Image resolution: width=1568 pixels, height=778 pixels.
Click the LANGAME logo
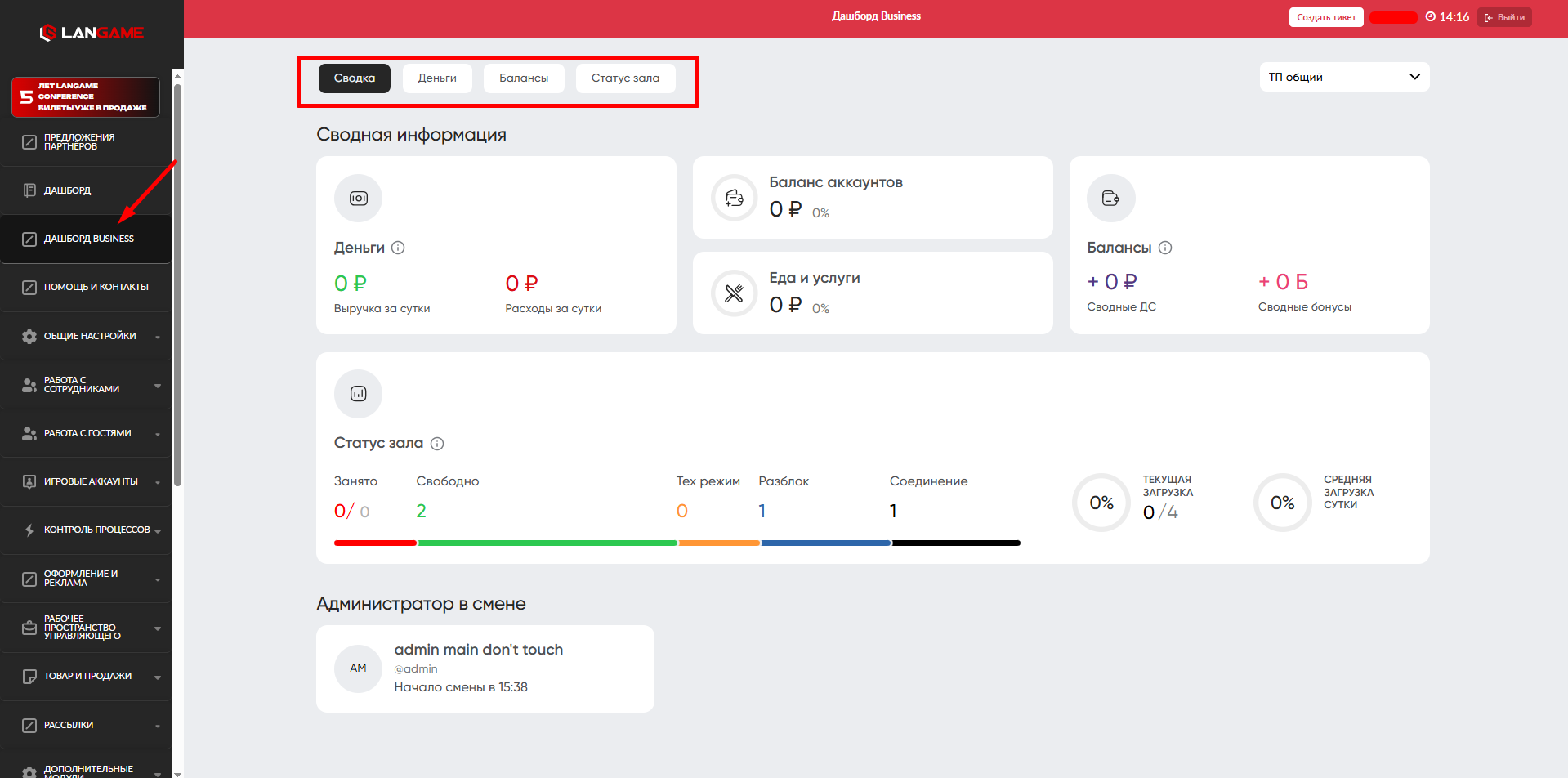pyautogui.click(x=92, y=33)
